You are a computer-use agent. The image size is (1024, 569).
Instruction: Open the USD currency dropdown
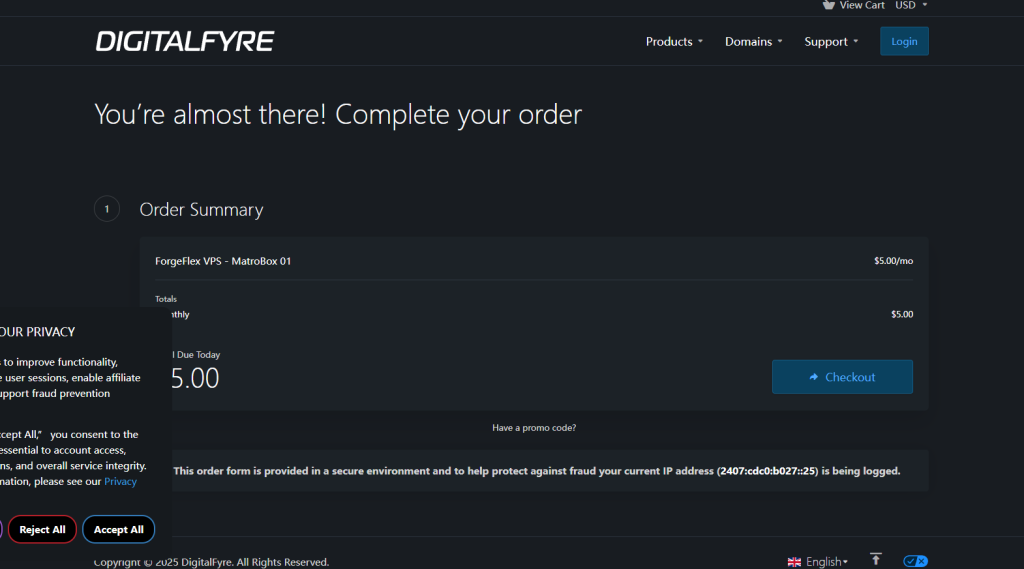[911, 5]
